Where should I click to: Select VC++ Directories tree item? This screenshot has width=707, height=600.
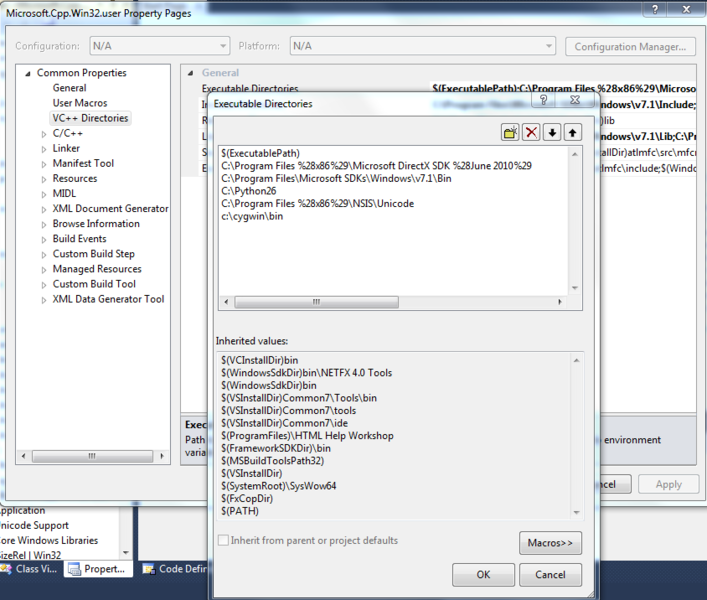90,118
